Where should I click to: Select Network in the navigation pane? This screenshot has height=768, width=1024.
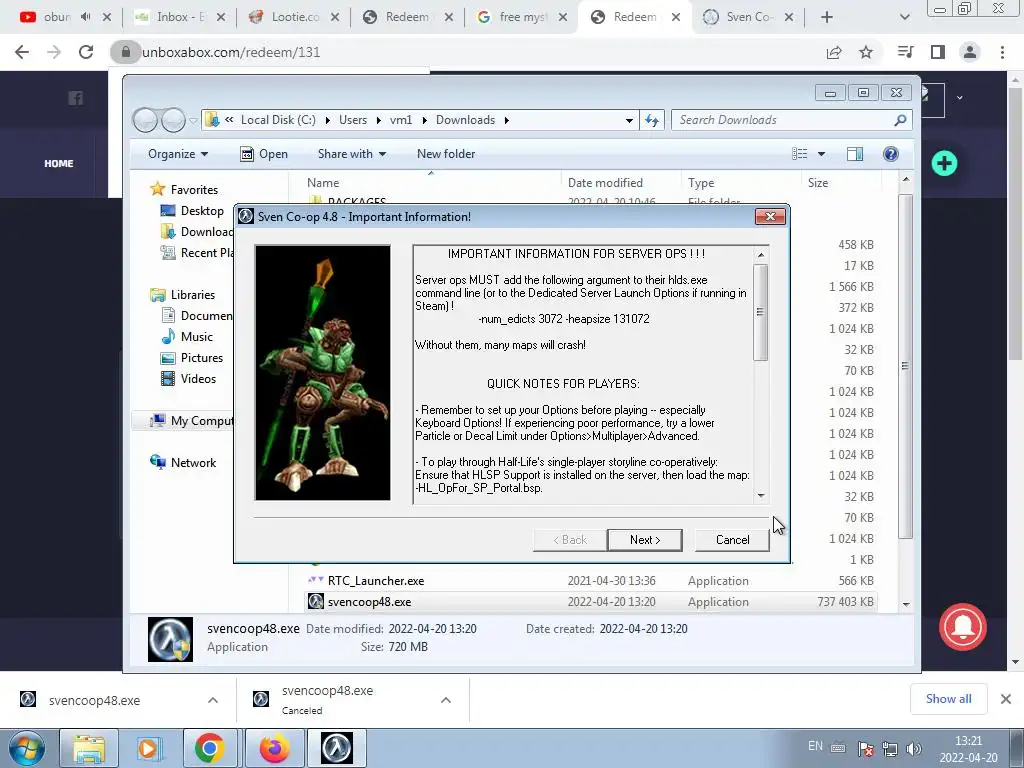click(x=193, y=462)
